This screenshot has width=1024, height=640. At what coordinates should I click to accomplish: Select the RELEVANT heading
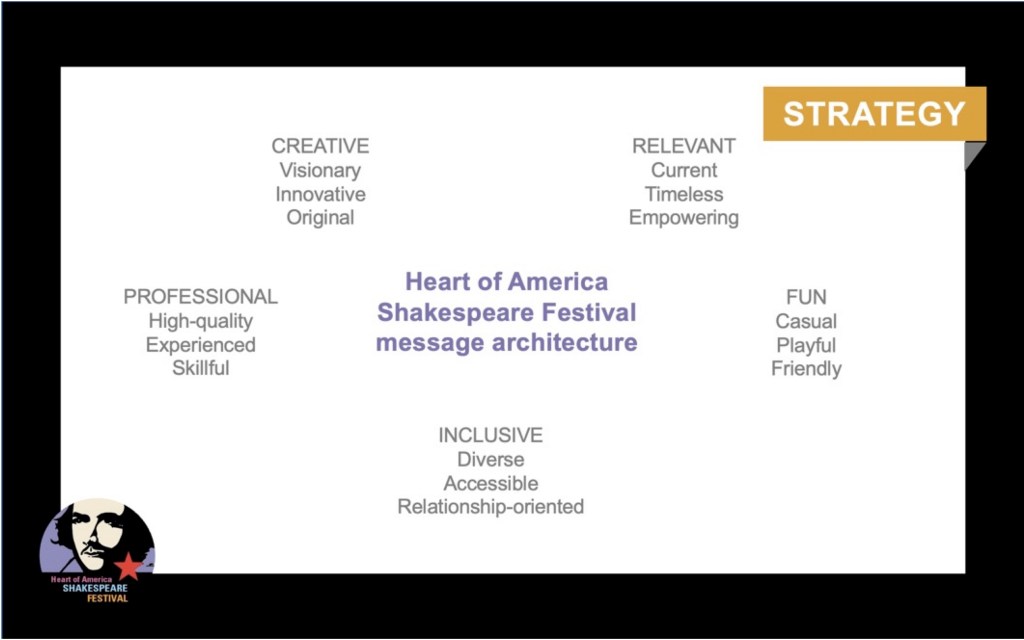pos(683,146)
